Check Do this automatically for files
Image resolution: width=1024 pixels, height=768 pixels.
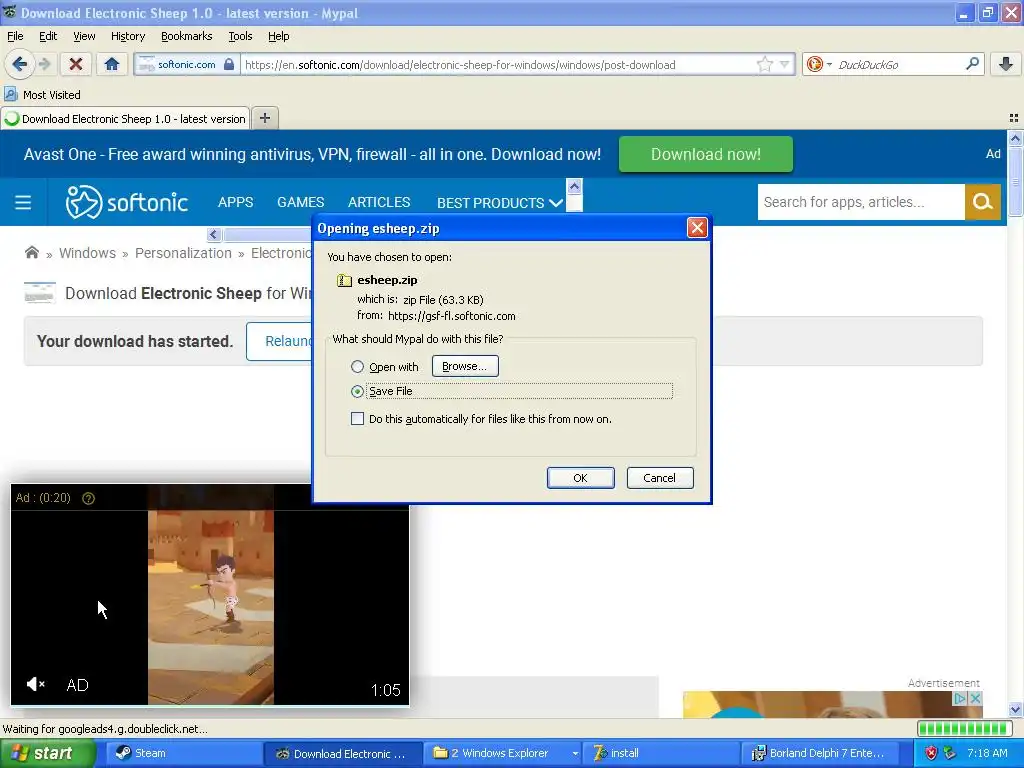pyautogui.click(x=357, y=419)
